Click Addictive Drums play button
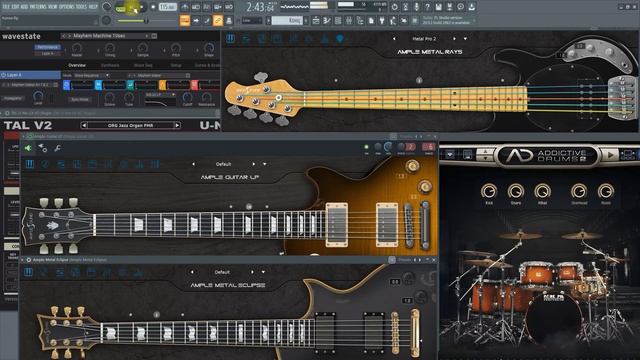Screen dimensions: 640x360 [610, 155]
